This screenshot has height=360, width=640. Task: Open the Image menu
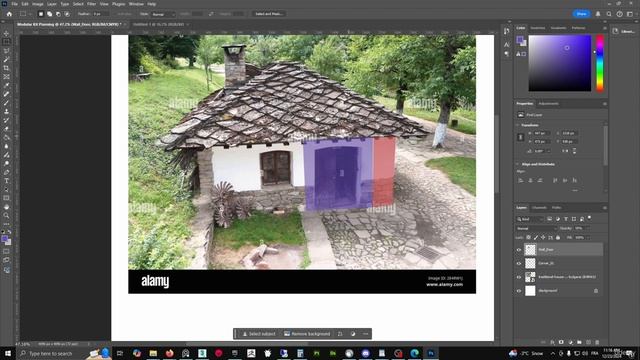pos(38,4)
